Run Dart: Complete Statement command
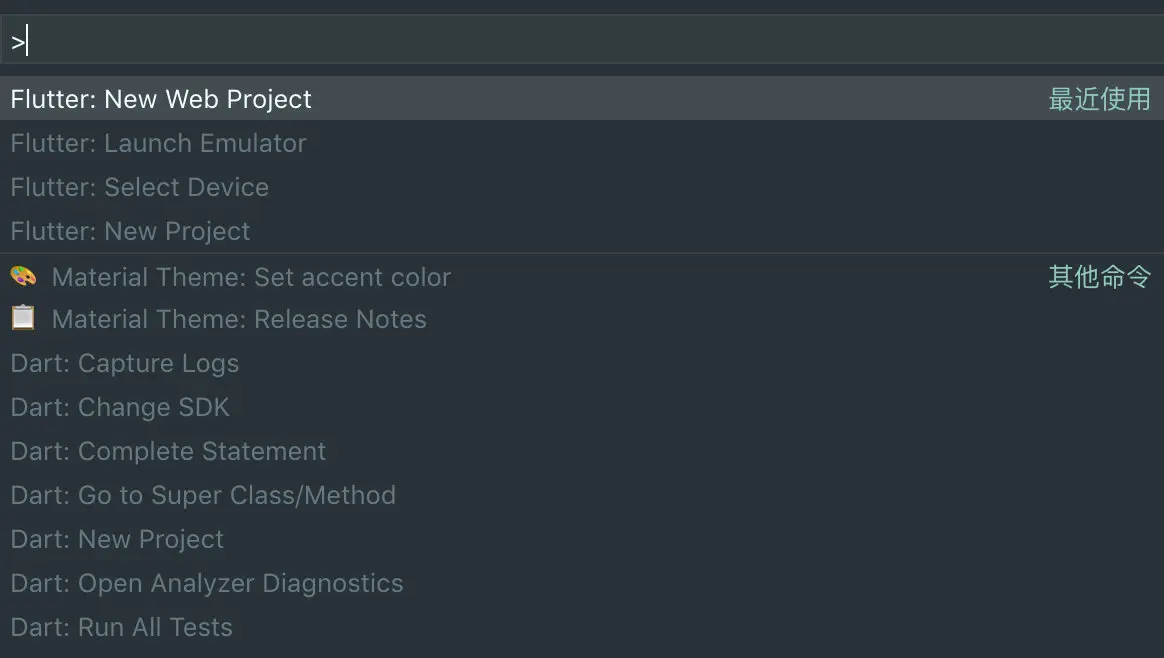The width and height of the screenshot is (1164, 658). [x=168, y=451]
